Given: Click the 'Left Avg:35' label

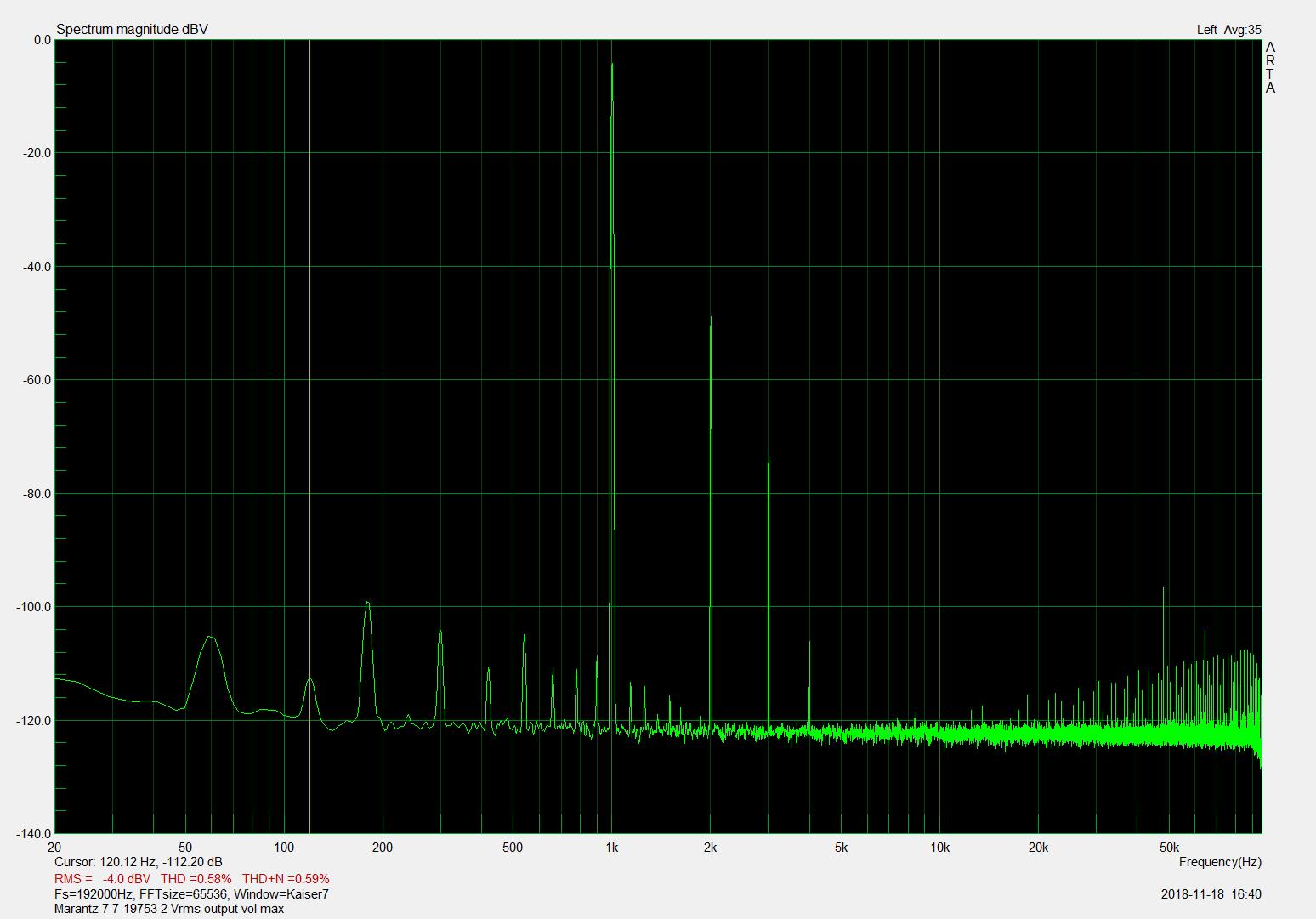Looking at the screenshot, I should (1228, 30).
